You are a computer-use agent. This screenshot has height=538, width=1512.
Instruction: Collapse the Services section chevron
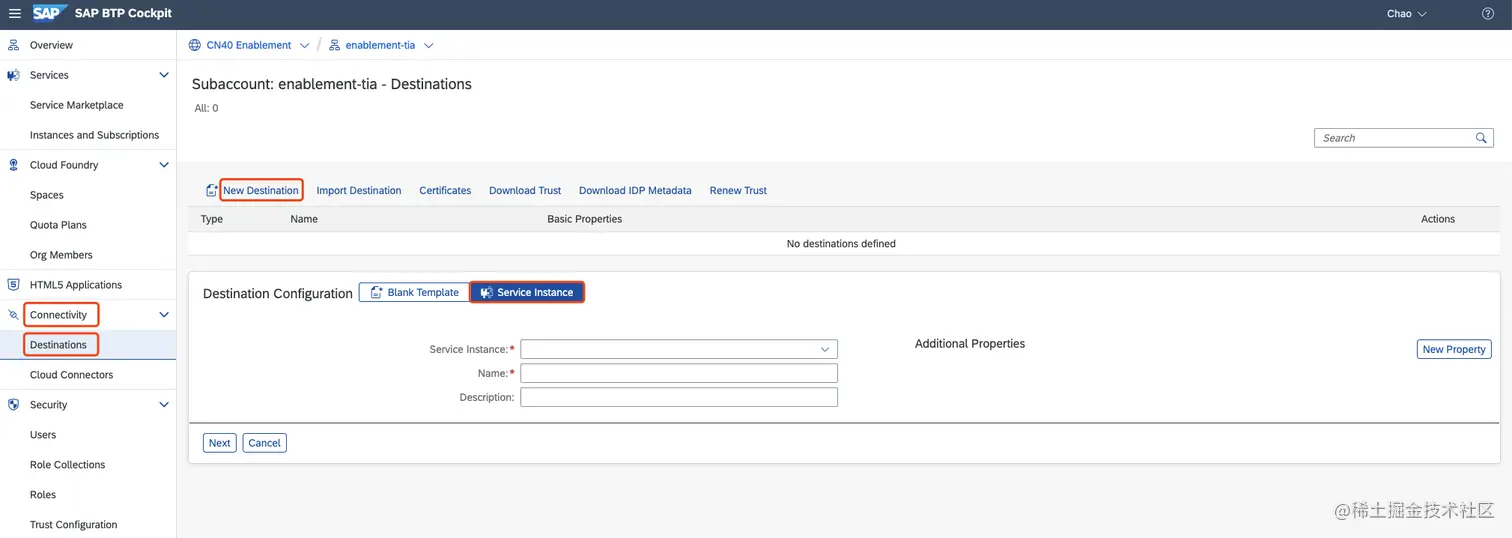coord(164,75)
